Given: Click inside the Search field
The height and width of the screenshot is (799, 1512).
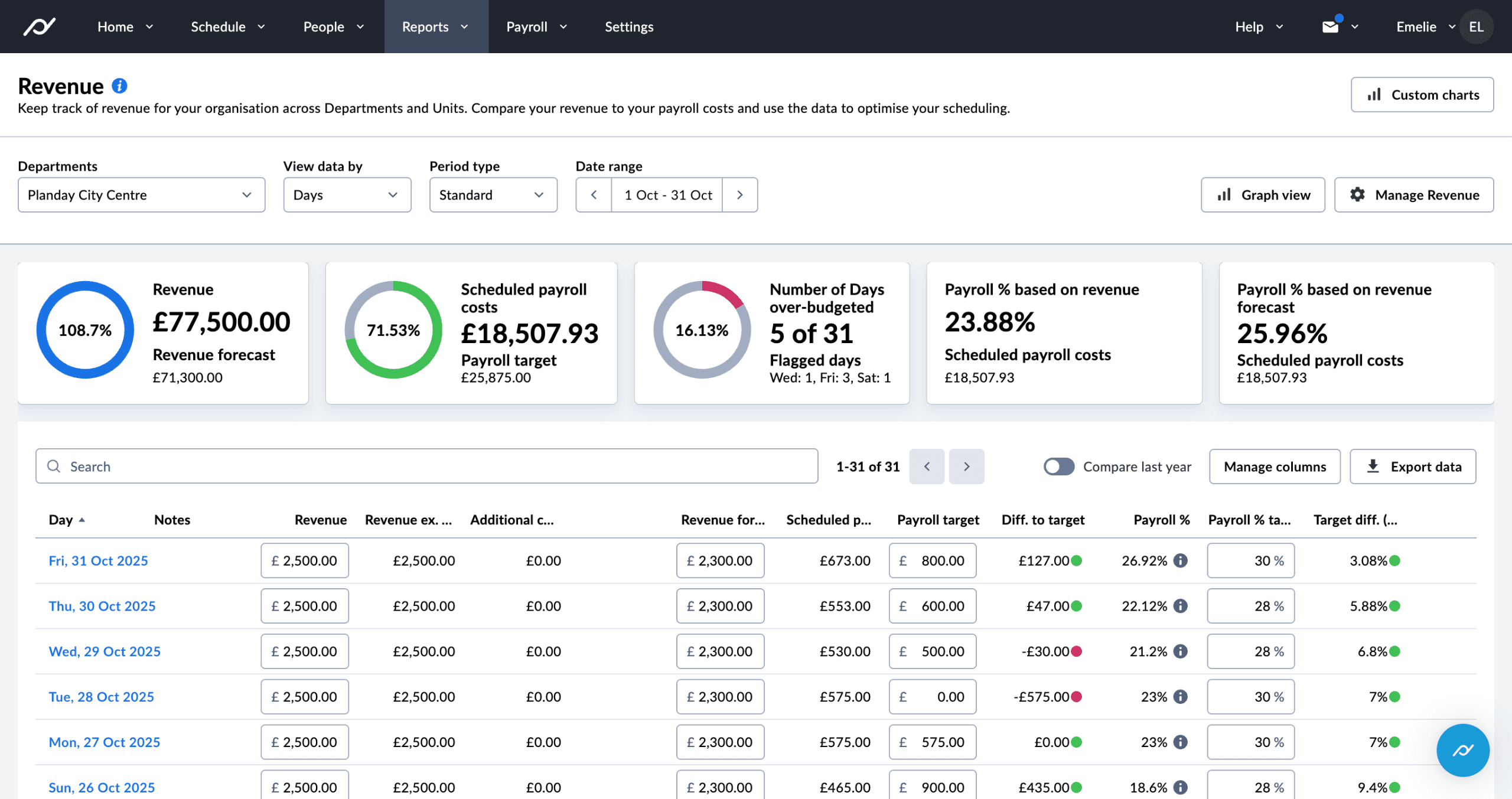Looking at the screenshot, I should pyautogui.click(x=236, y=466).
